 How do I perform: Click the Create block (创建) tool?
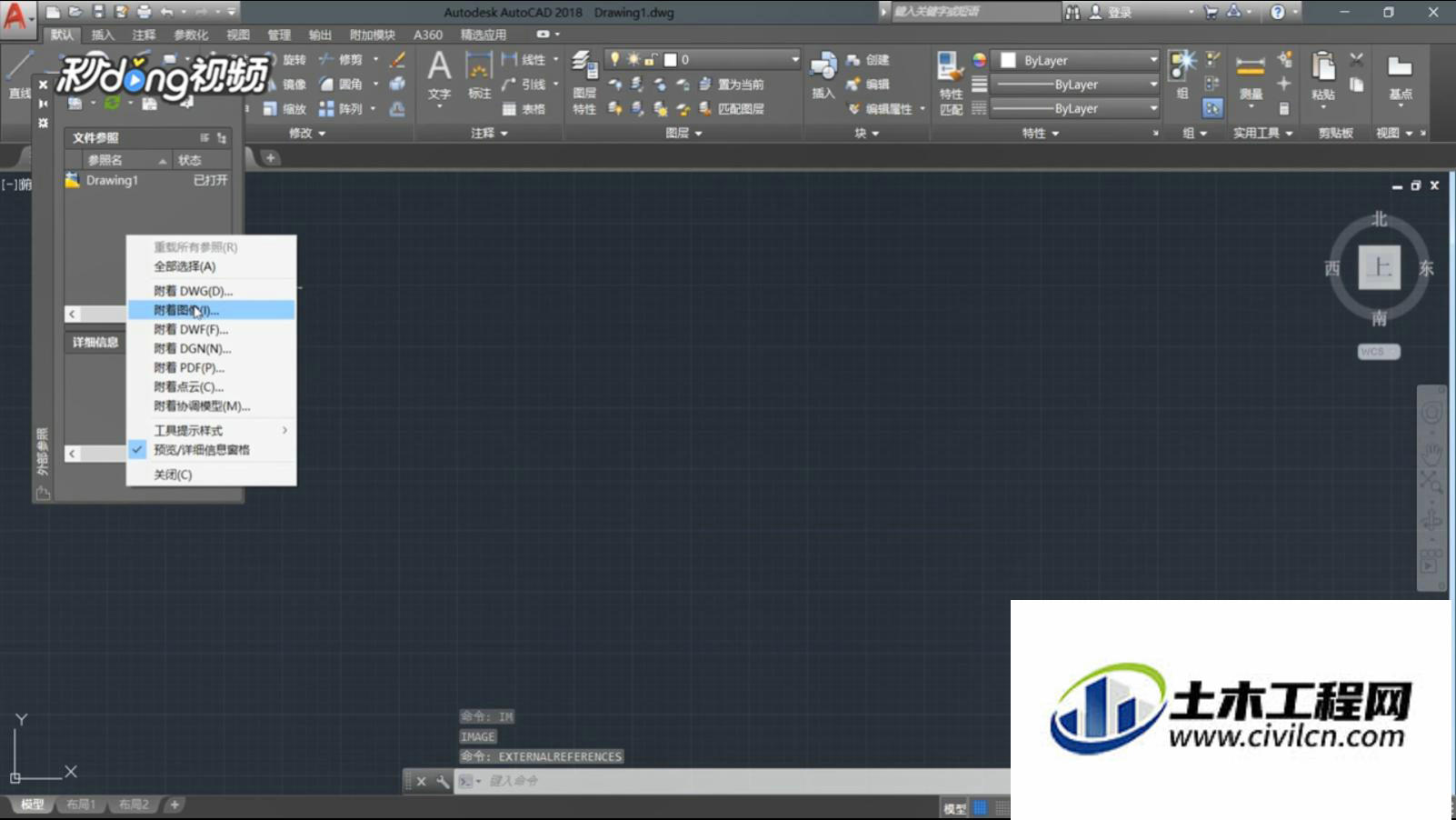coord(867,59)
